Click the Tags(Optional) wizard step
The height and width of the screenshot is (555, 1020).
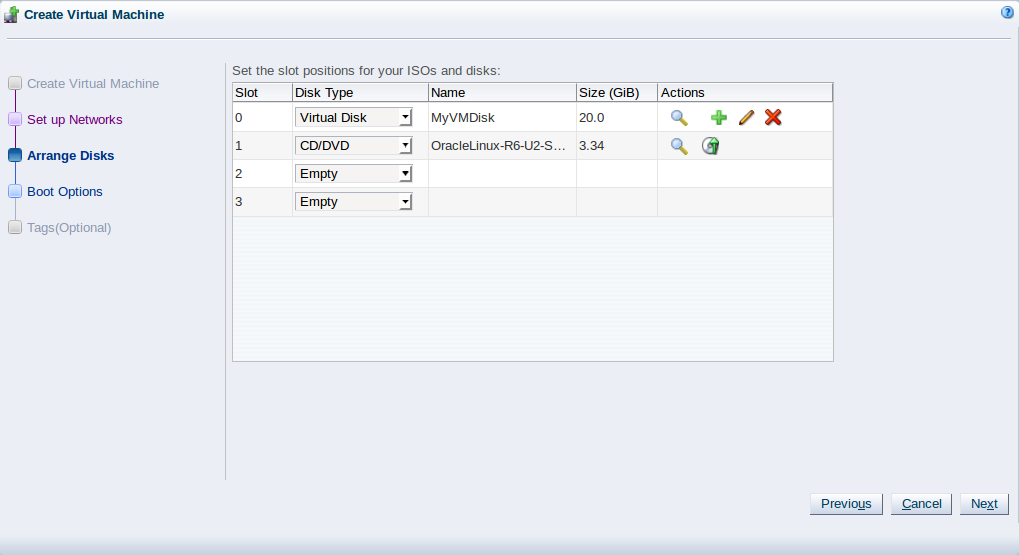(x=69, y=228)
